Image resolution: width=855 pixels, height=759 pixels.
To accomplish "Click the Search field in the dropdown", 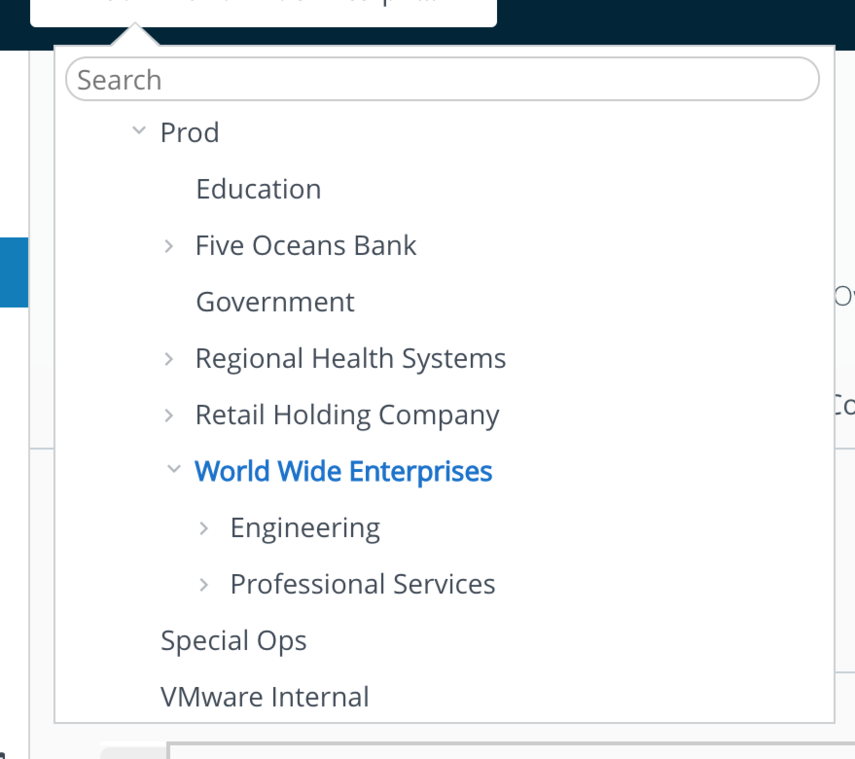I will pos(441,80).
